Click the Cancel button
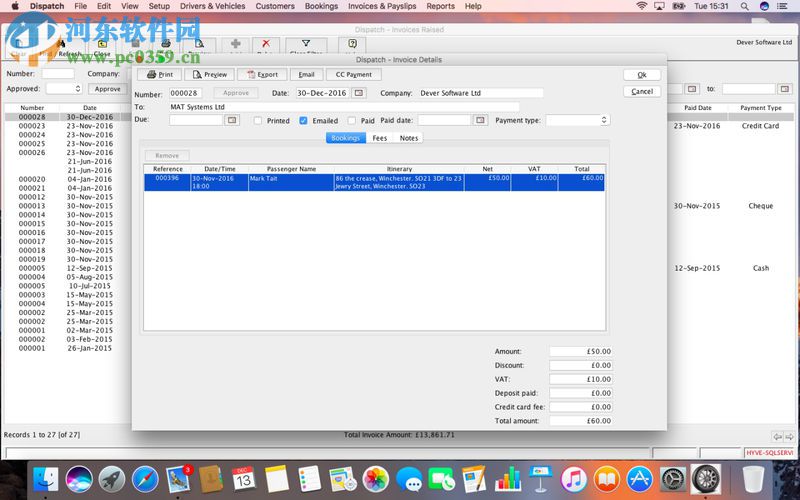 tap(642, 91)
